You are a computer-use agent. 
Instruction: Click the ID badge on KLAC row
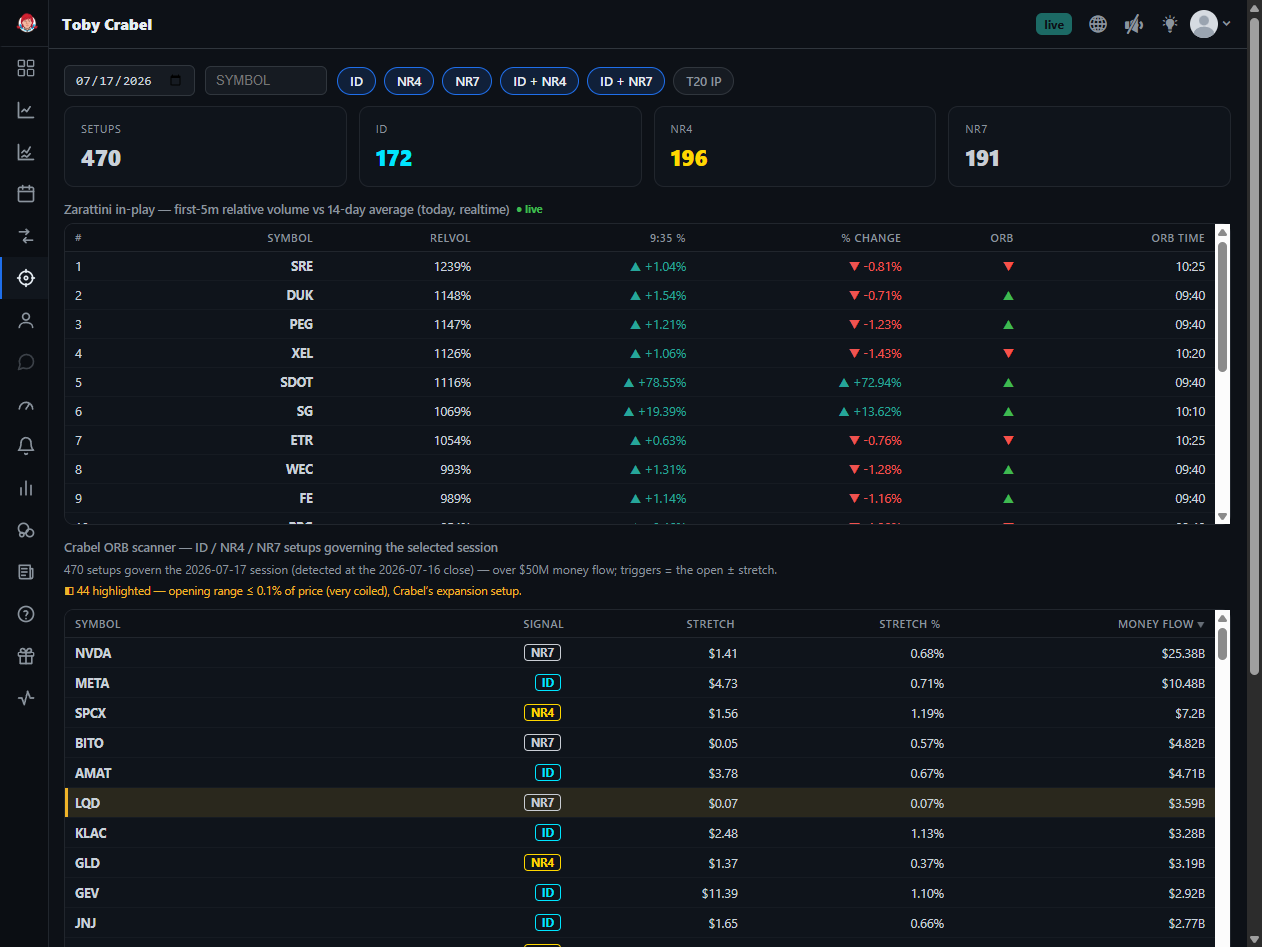point(548,833)
